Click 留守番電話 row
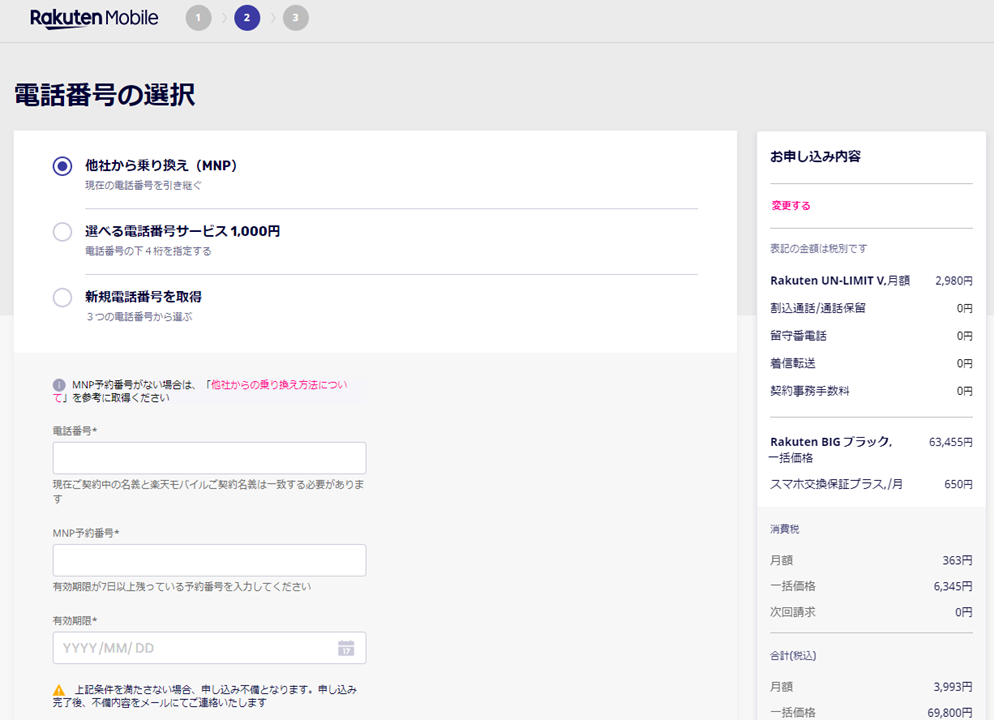This screenshot has height=720, width=994. (x=871, y=336)
